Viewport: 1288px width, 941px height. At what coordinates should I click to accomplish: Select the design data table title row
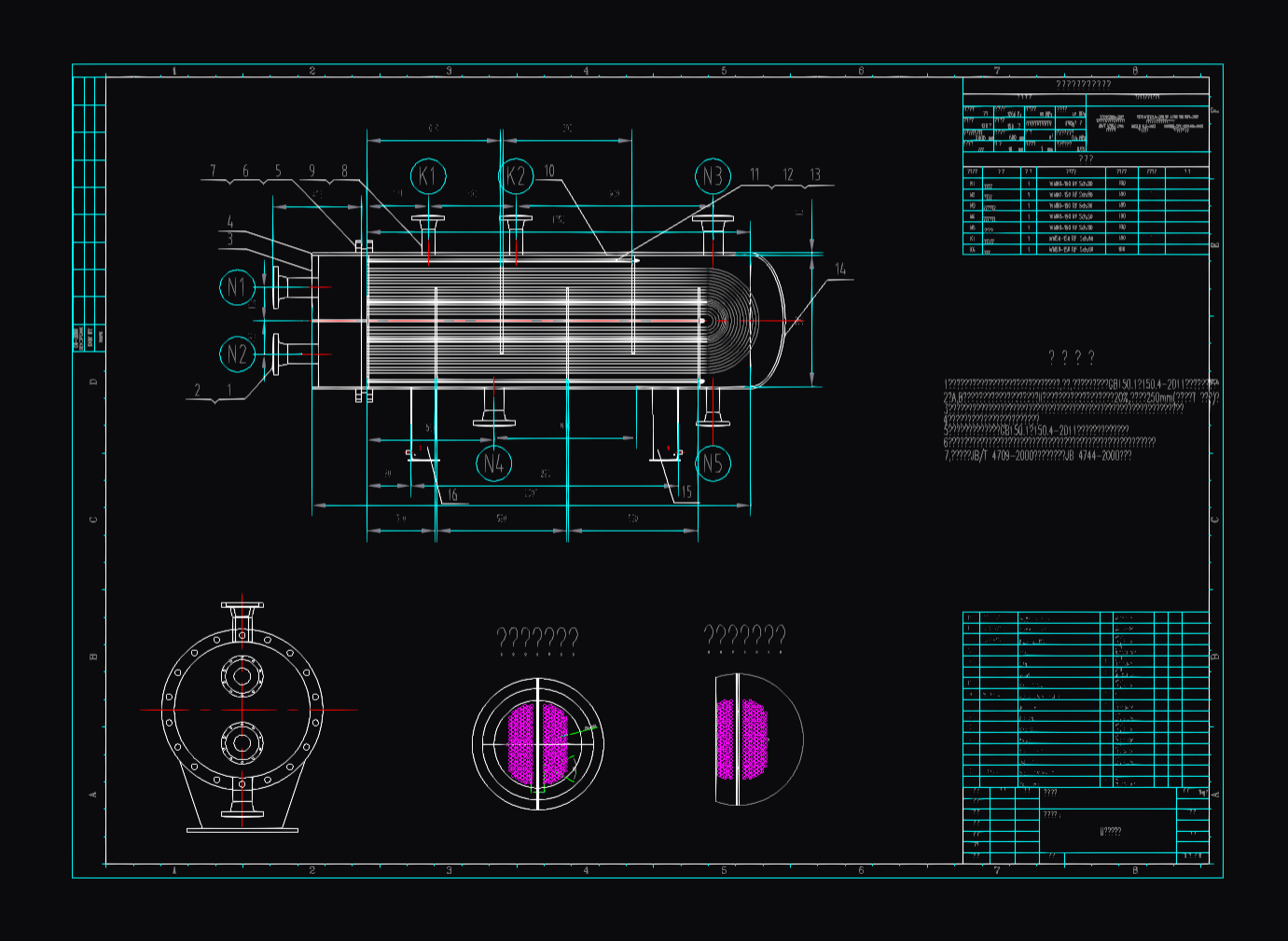click(1086, 85)
